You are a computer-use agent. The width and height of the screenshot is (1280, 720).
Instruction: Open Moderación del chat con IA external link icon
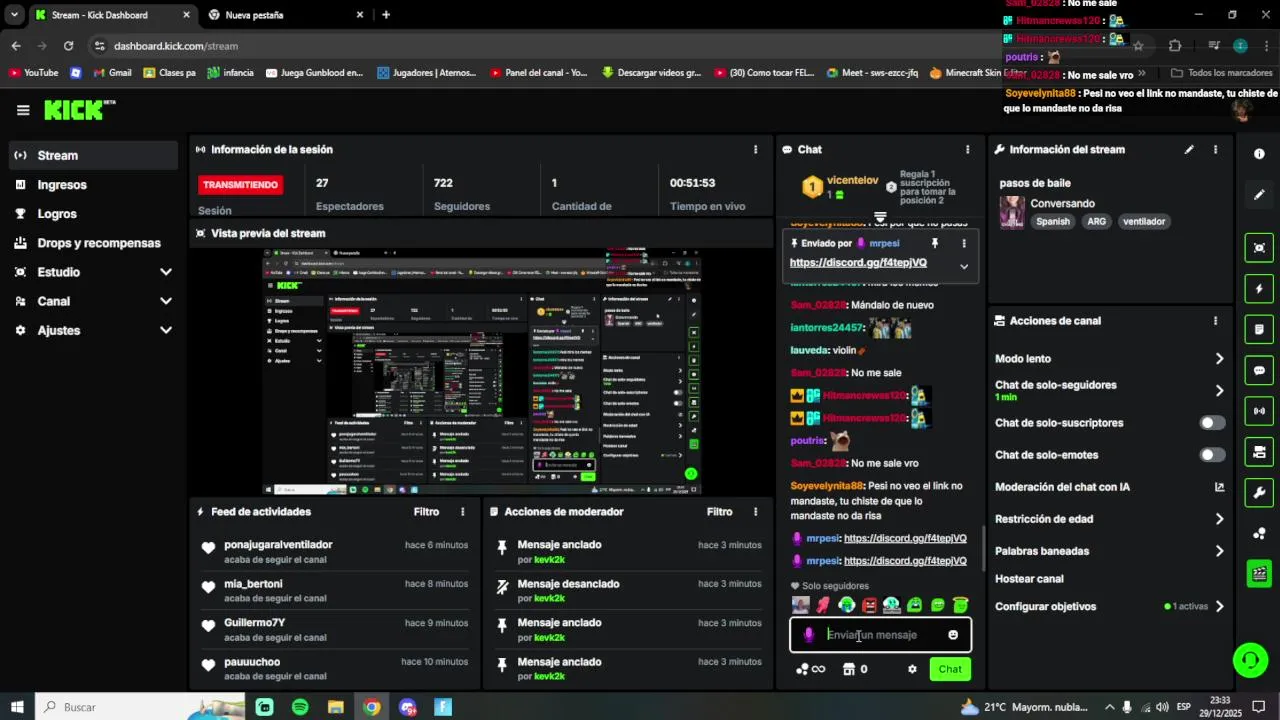pos(1219,487)
